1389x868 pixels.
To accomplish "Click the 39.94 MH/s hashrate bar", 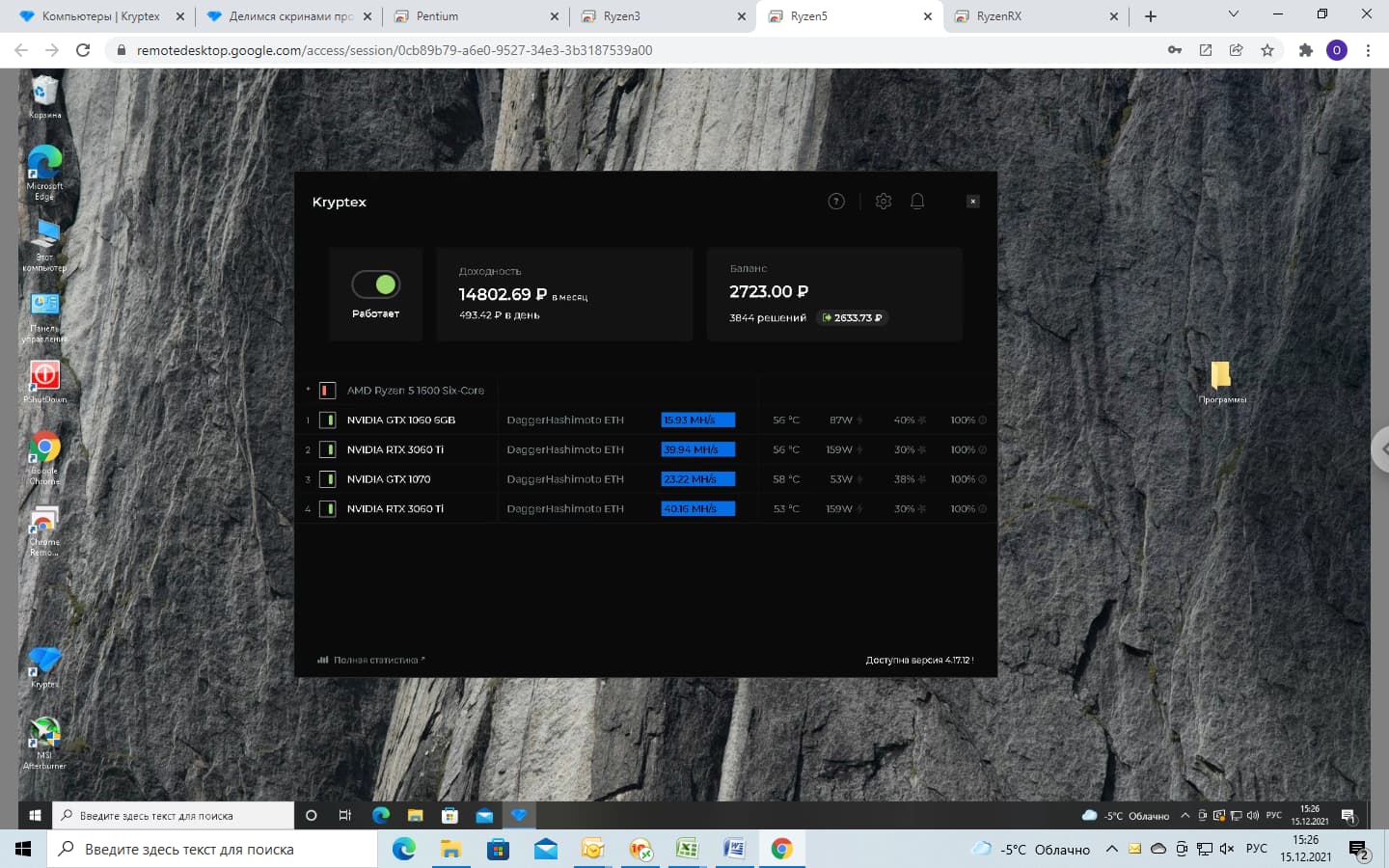I will click(x=698, y=449).
